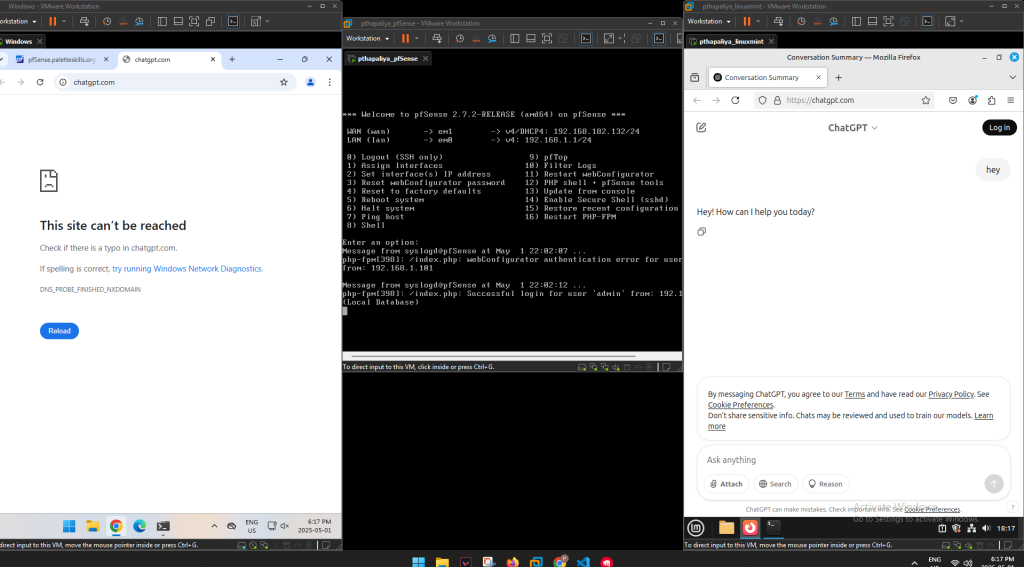Viewport: 1024px width, 567px height.
Task: Open the Firefox extensions puzzle icon
Action: tap(991, 100)
